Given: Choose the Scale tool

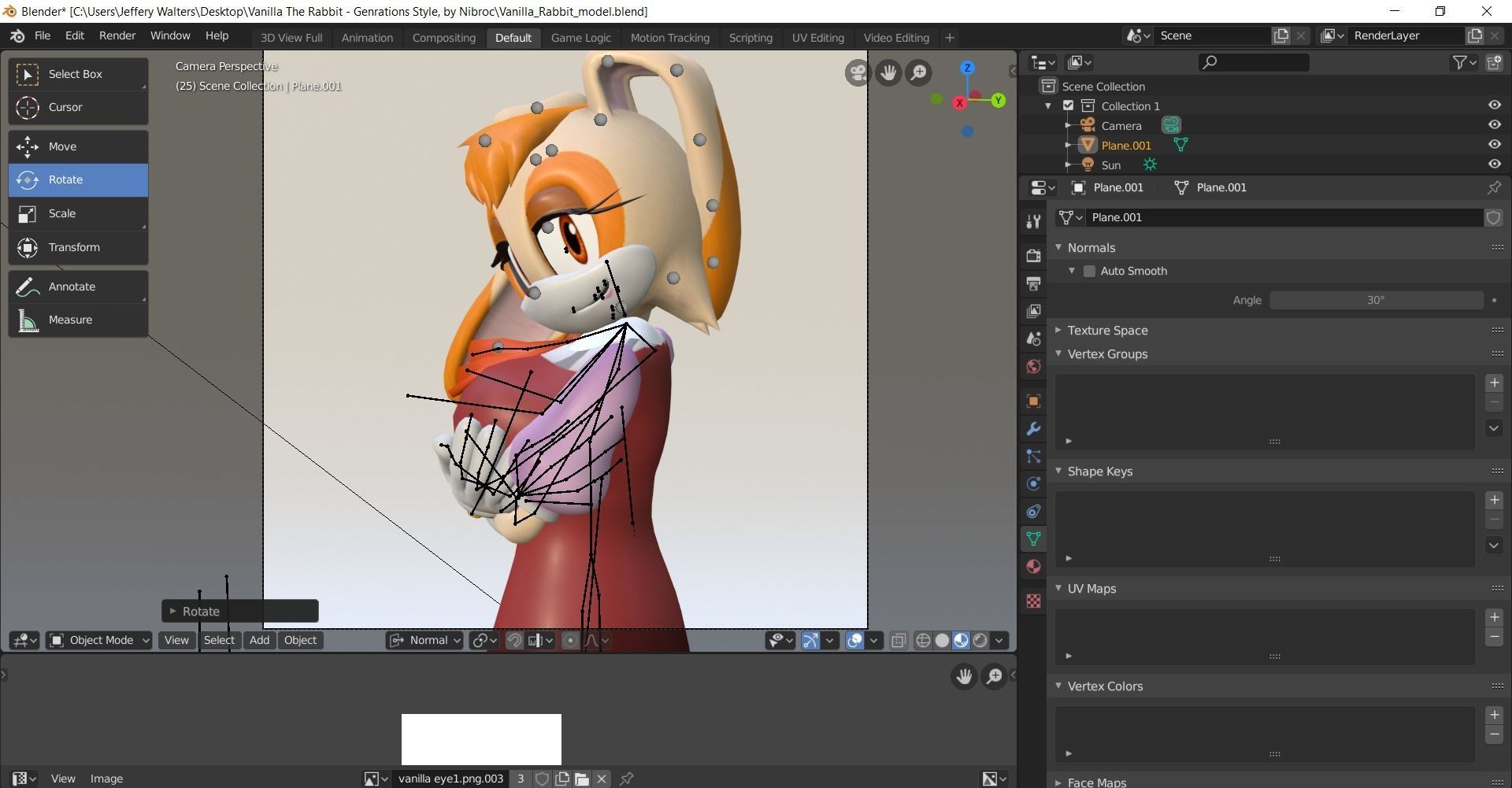Looking at the screenshot, I should click(78, 213).
